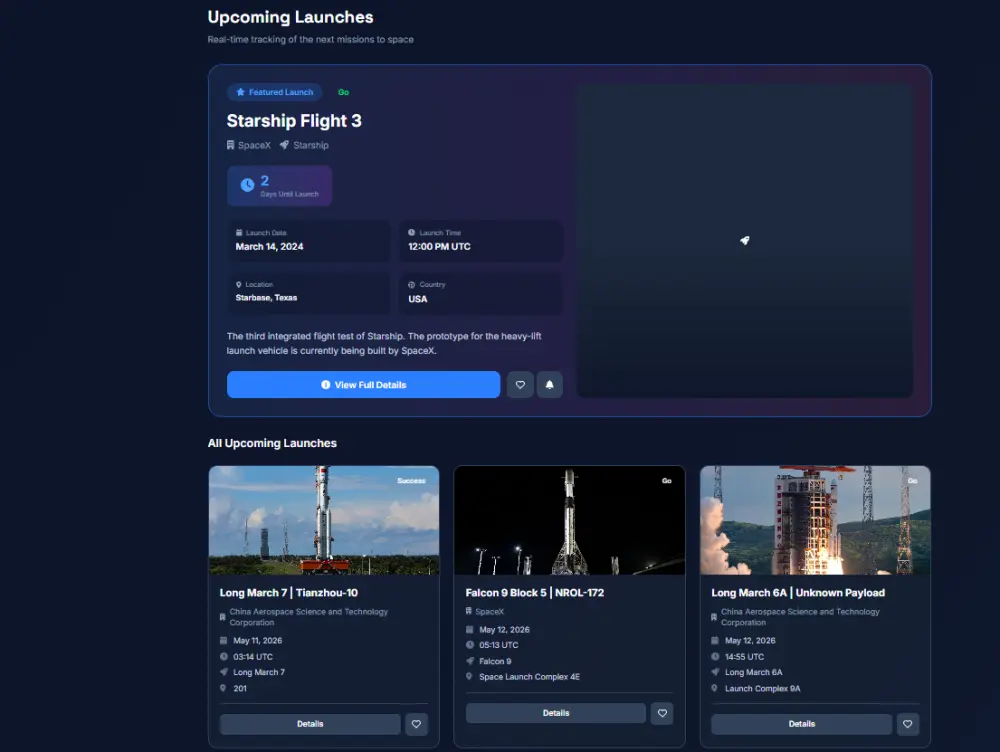Click the calendar icon beside Launch Date
The height and width of the screenshot is (752, 1000).
click(239, 233)
